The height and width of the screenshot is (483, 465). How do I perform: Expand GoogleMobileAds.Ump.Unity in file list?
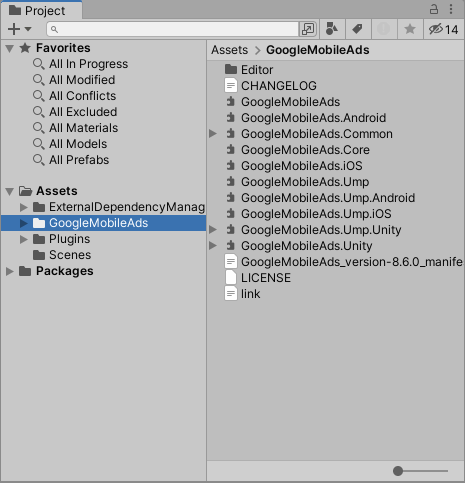click(213, 229)
